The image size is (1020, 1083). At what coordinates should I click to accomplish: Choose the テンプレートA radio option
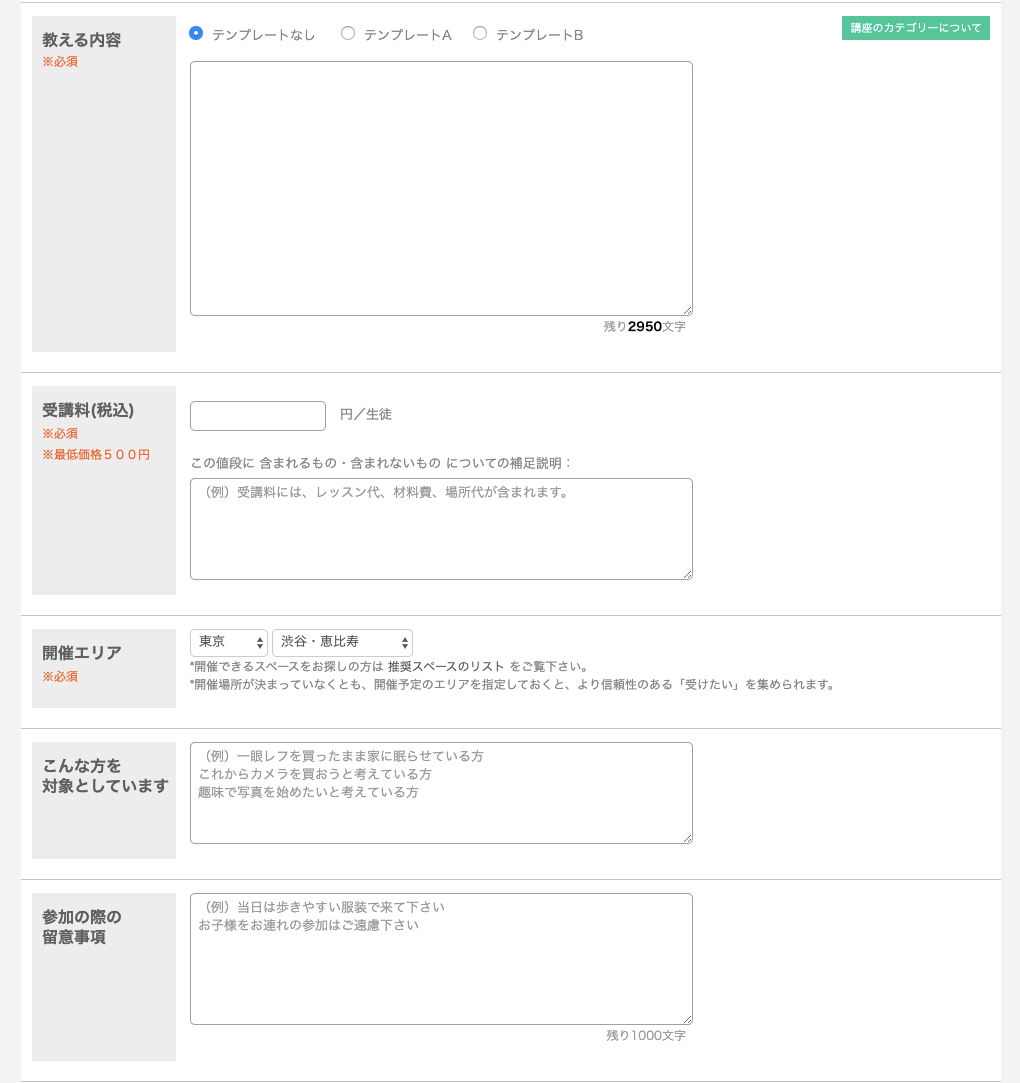pyautogui.click(x=348, y=33)
